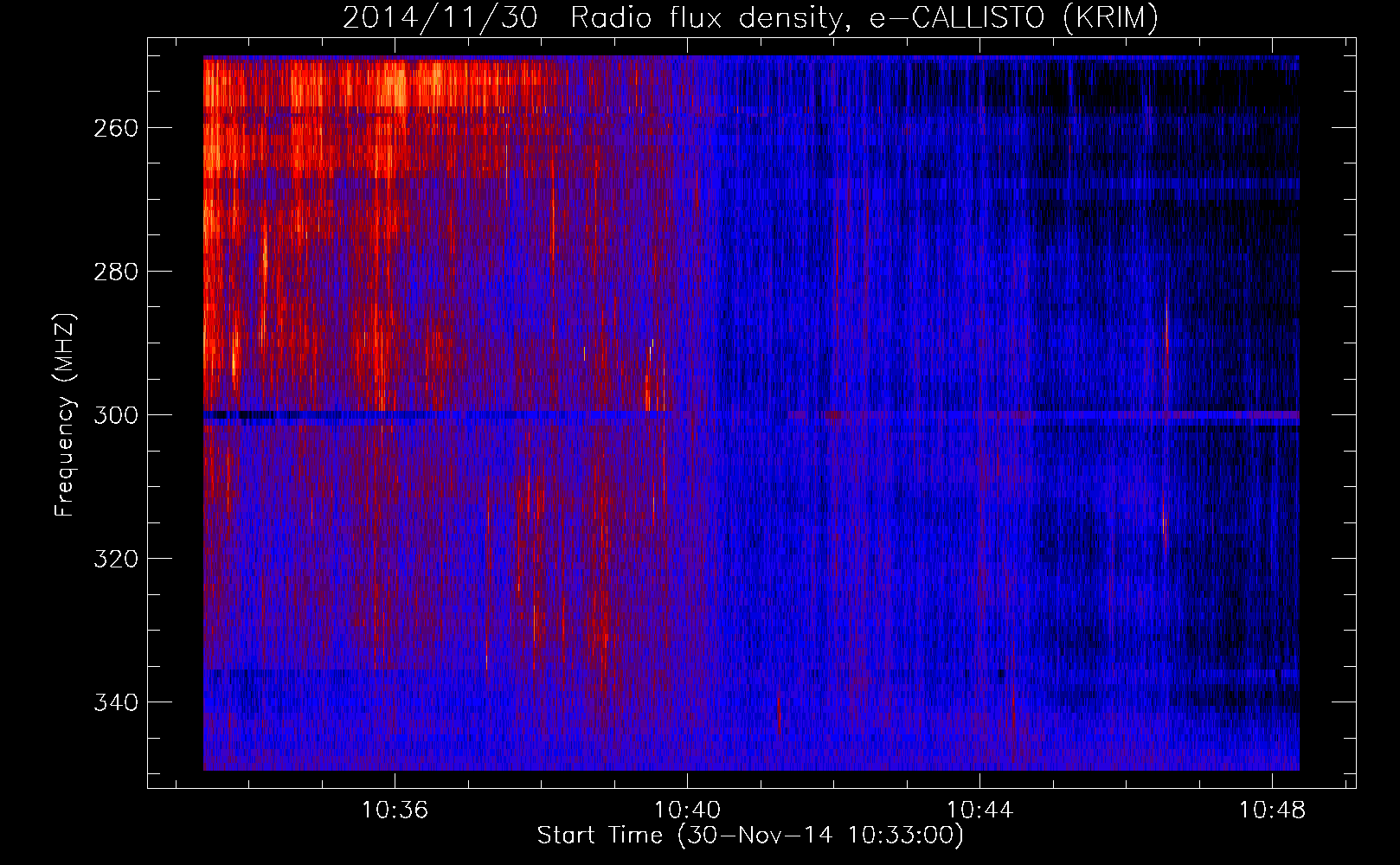Click the 'Frequency (MHZ)' axis label
1400x865 pixels.
(65, 415)
